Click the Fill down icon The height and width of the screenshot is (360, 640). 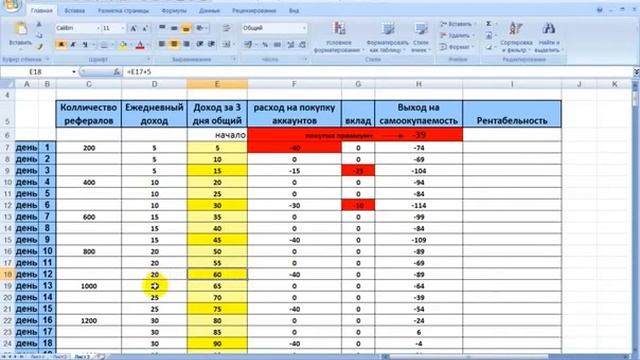489,36
